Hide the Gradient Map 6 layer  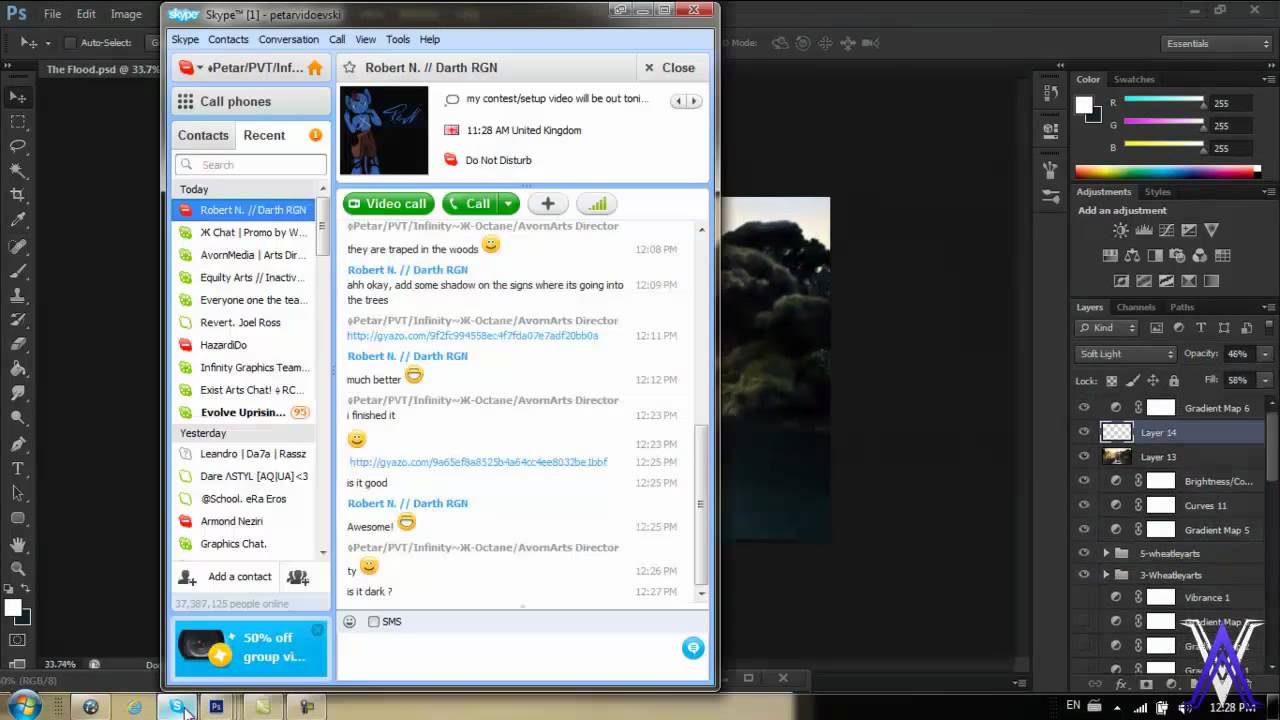1084,408
